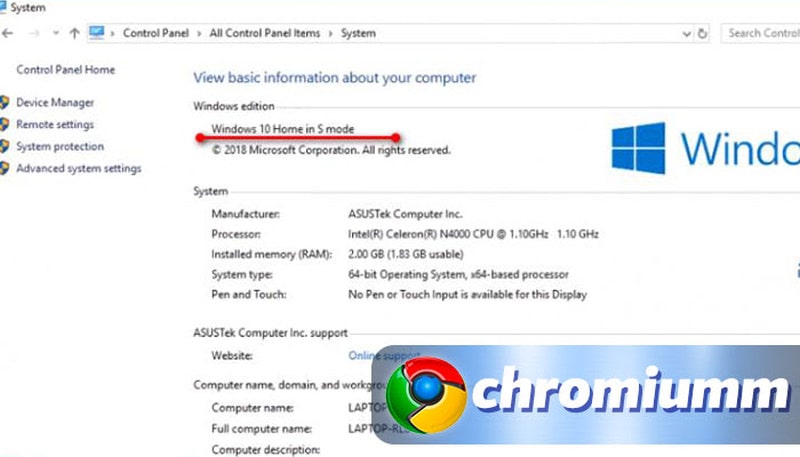The width and height of the screenshot is (800, 457).
Task: Select '2.00 GB (1.83 GB usable)' value
Action: click(x=406, y=254)
